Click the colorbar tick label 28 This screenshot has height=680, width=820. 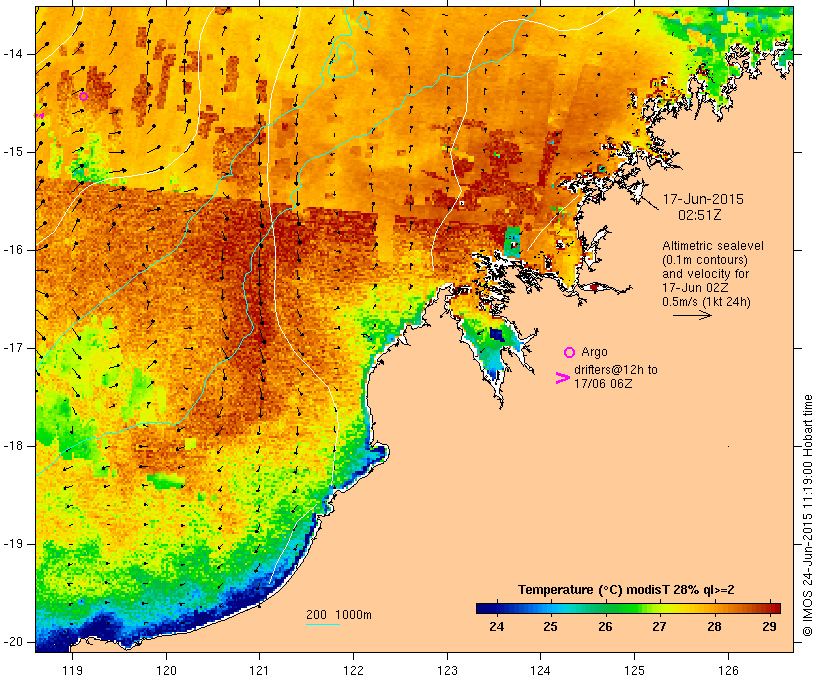pos(714,626)
